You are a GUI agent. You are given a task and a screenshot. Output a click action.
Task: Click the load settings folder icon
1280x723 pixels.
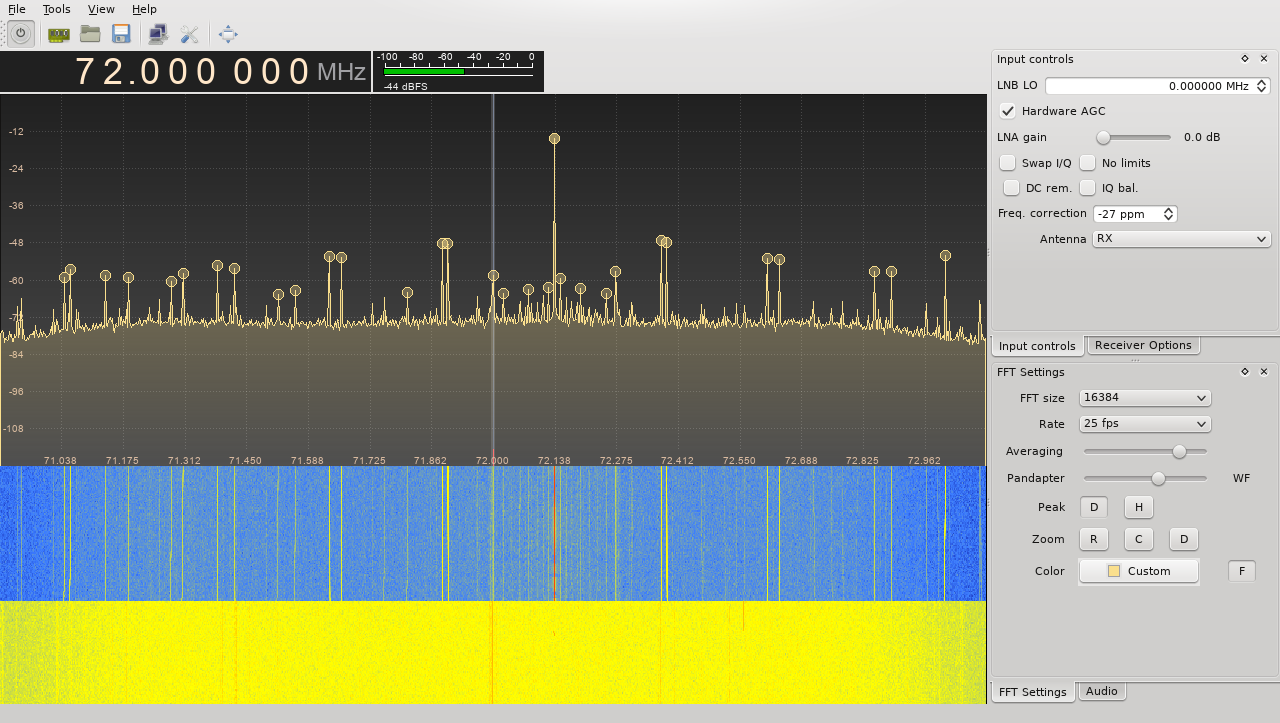point(89,33)
